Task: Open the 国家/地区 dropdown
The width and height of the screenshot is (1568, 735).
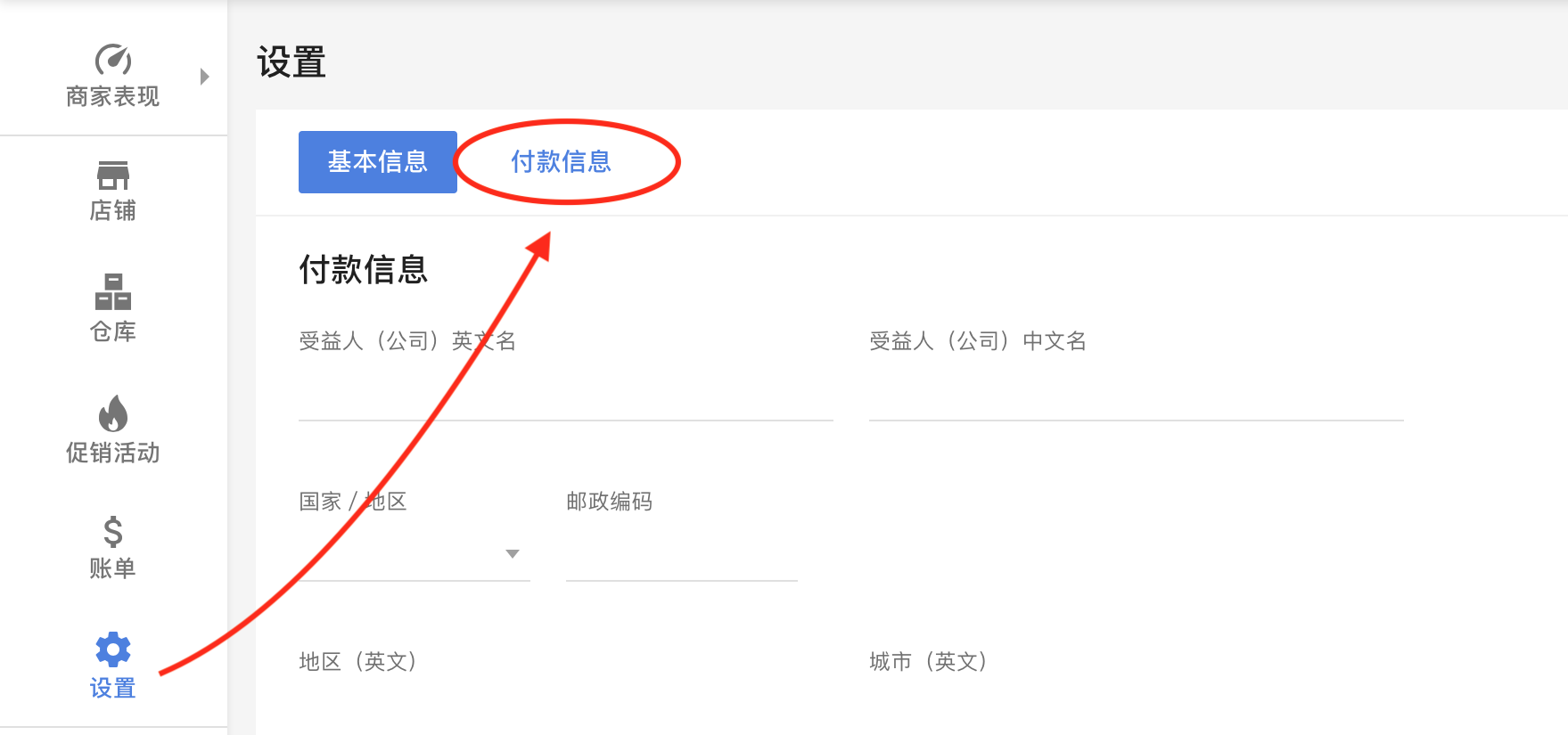Action: pyautogui.click(x=415, y=552)
